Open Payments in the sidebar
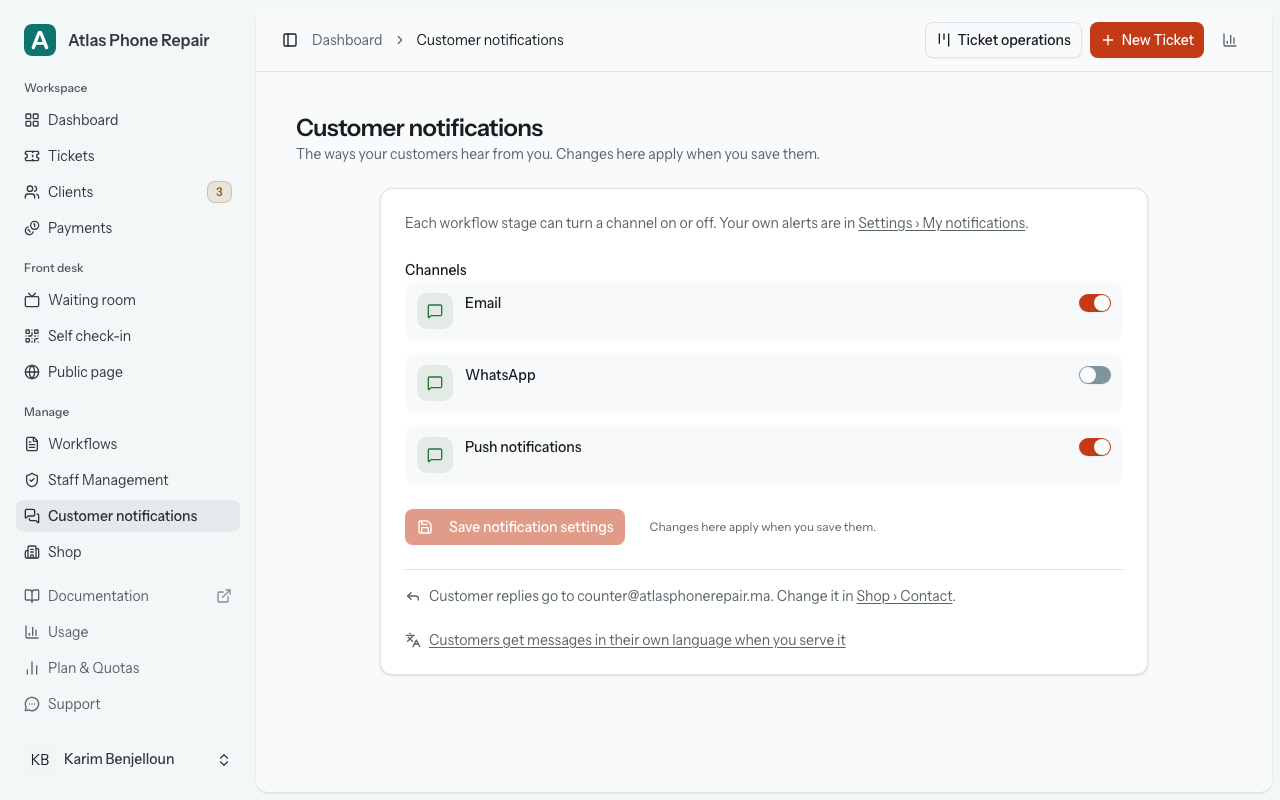This screenshot has height=800, width=1280. (x=128, y=228)
